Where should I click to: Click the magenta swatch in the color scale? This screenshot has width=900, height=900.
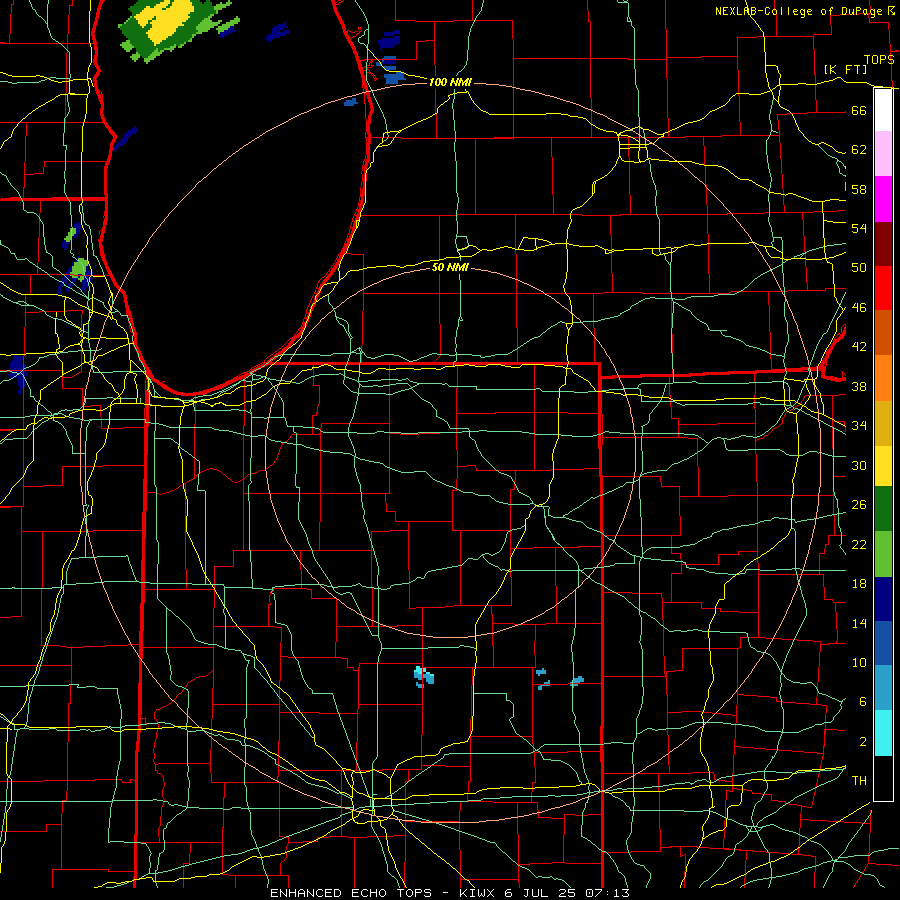(x=883, y=199)
